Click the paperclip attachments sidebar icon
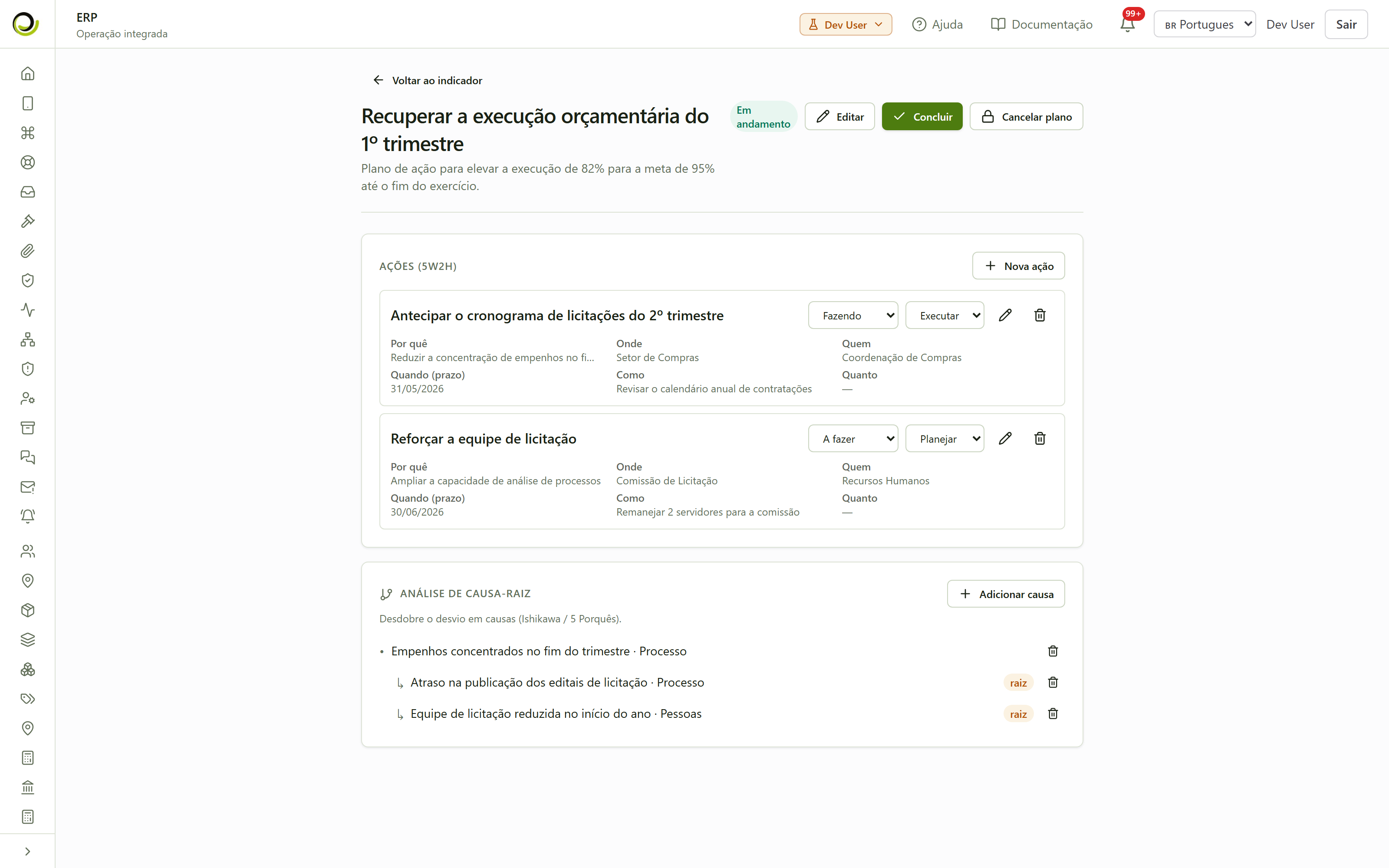The image size is (1389, 868). click(27, 251)
